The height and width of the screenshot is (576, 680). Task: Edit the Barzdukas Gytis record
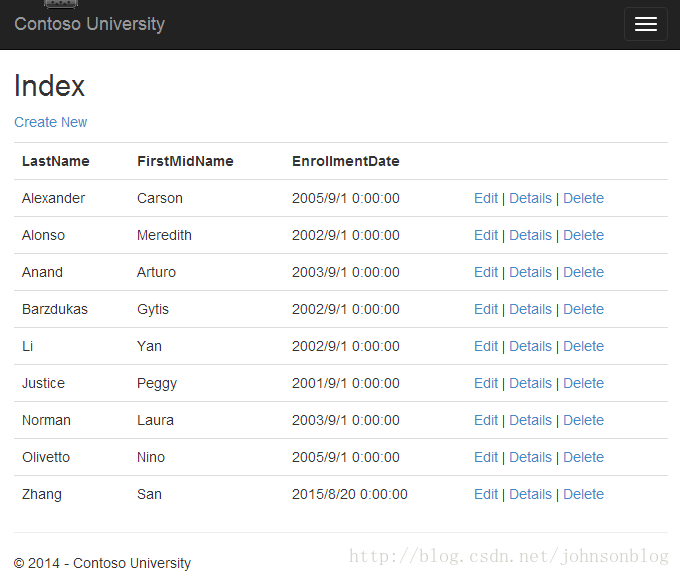[x=486, y=309]
